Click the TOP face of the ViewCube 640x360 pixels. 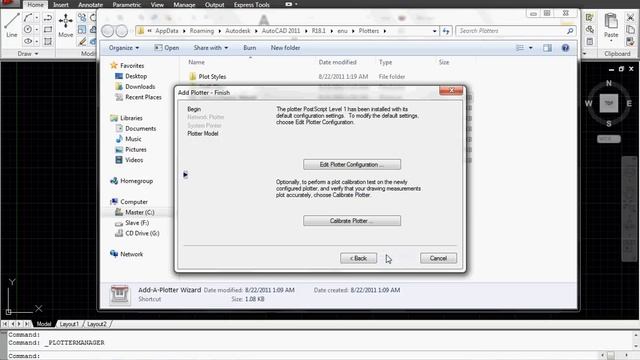coord(609,103)
